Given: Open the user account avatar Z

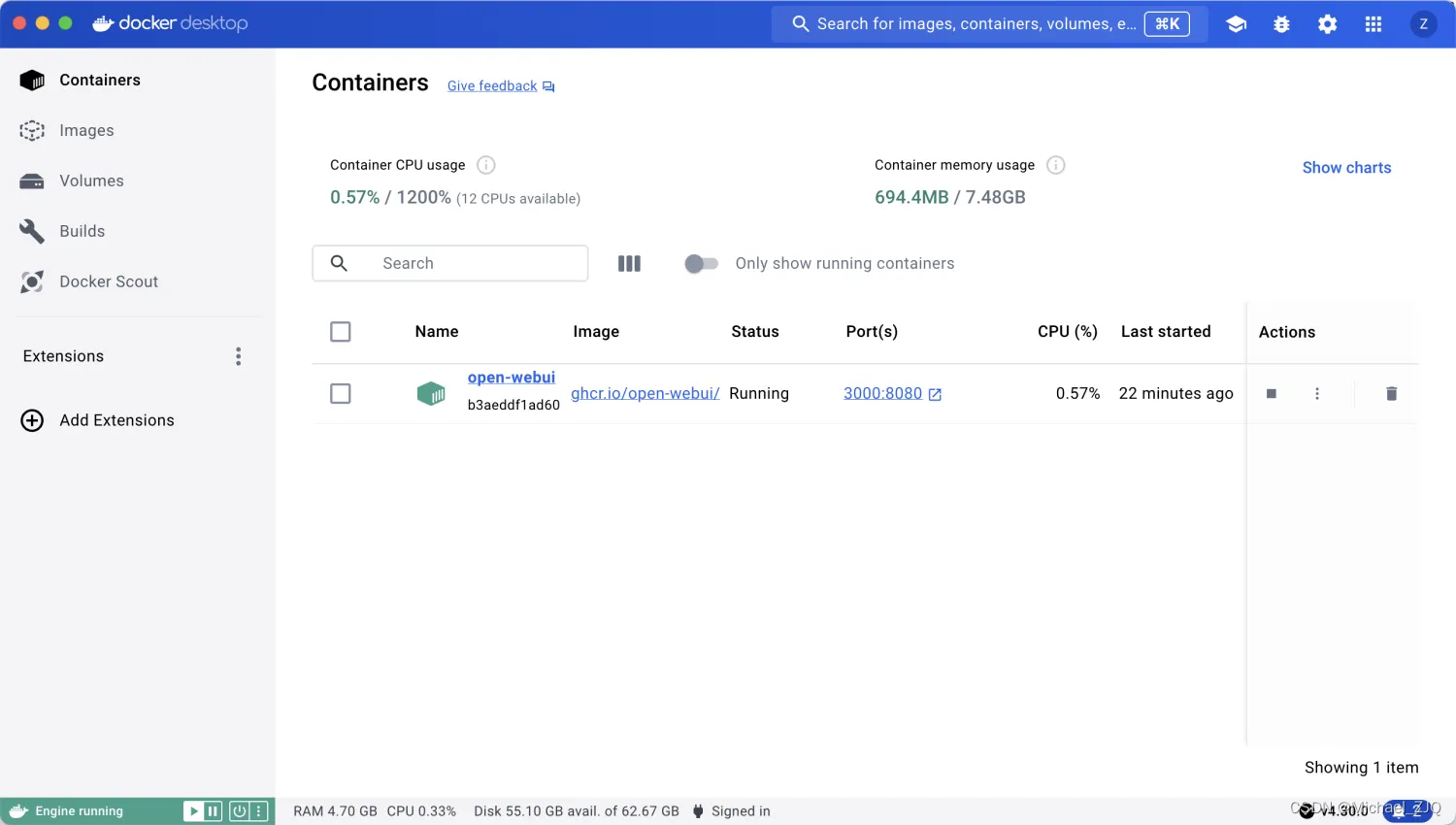Looking at the screenshot, I should tap(1423, 24).
